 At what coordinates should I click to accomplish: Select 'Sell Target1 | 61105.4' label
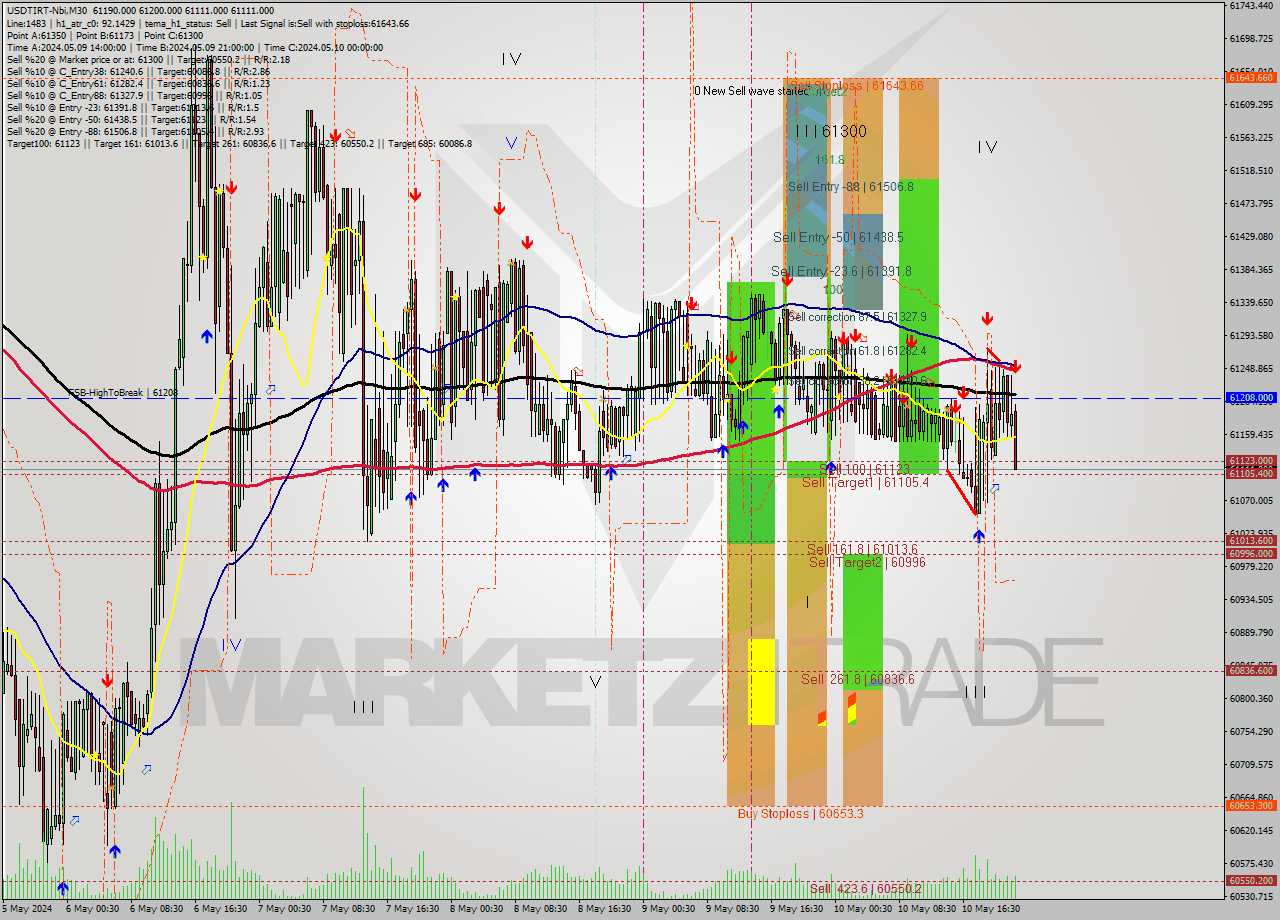pos(865,482)
